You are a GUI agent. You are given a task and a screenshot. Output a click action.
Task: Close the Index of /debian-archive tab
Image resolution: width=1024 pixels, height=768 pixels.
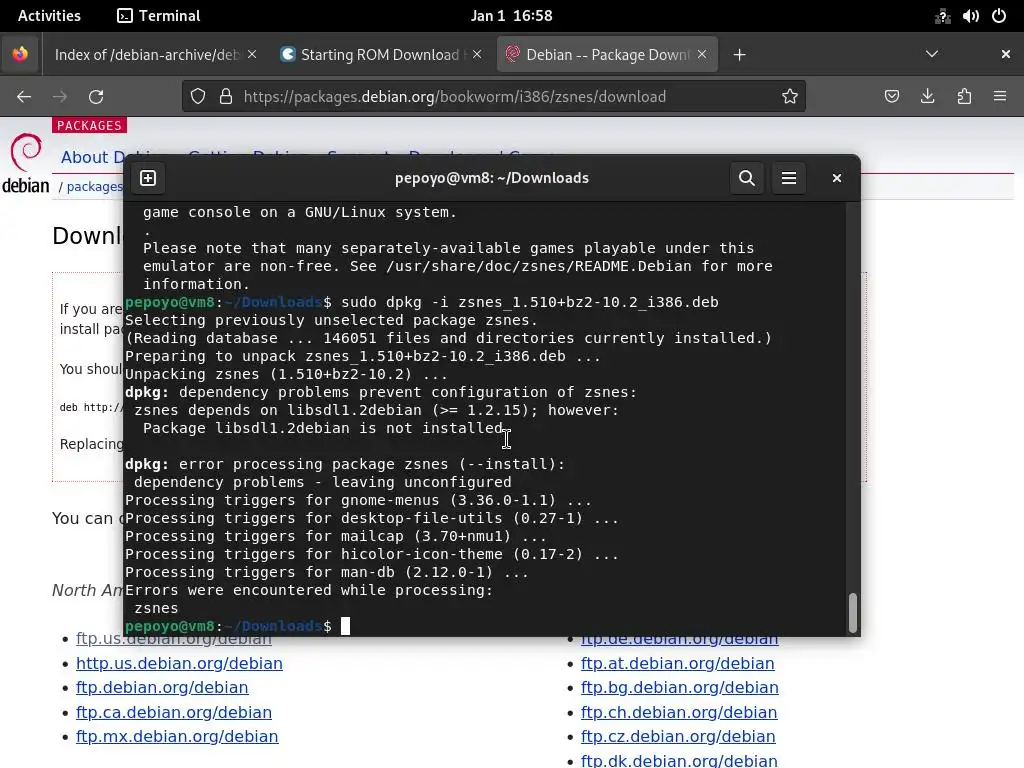[252, 55]
